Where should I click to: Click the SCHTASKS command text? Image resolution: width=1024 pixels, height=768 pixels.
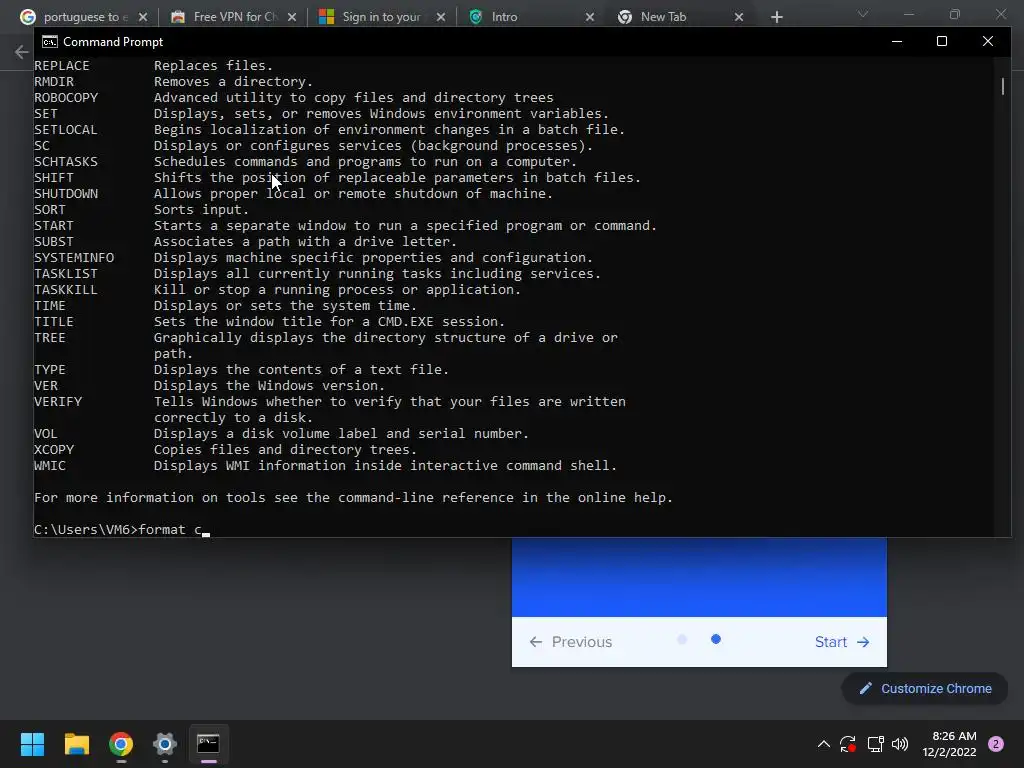[x=66, y=161]
